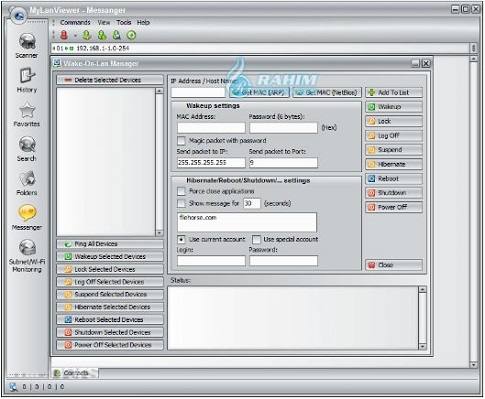The width and height of the screenshot is (485, 399).
Task: Switch to the Contacts tab
Action: tap(75, 373)
